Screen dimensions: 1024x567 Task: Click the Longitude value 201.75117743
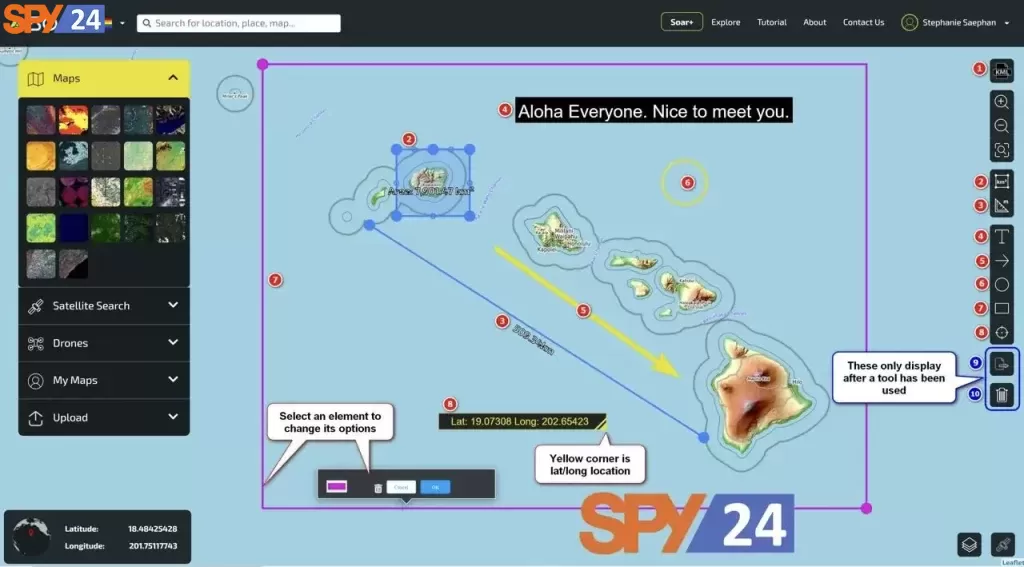(x=152, y=546)
